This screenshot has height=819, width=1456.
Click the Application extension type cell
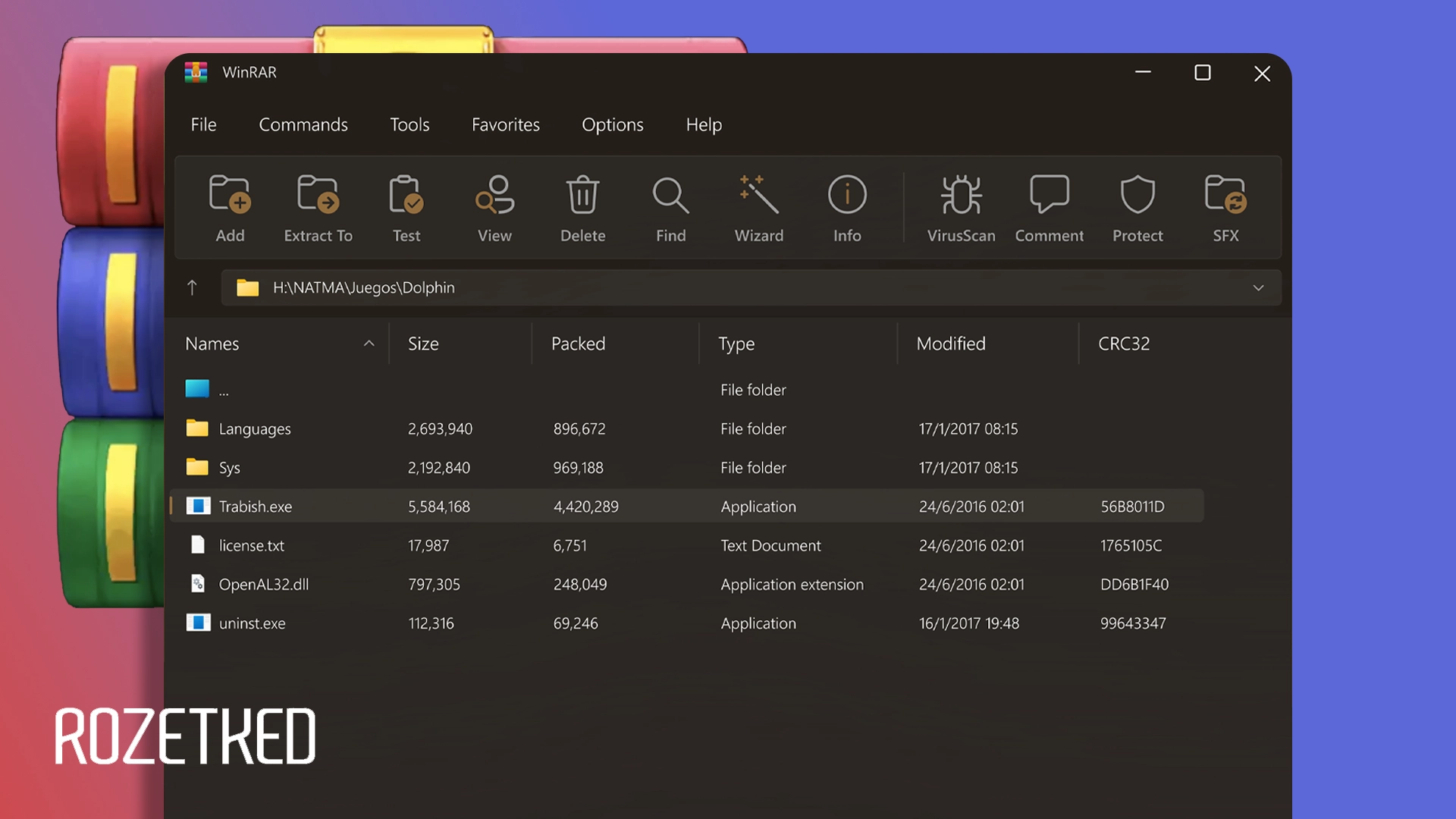[x=792, y=585]
